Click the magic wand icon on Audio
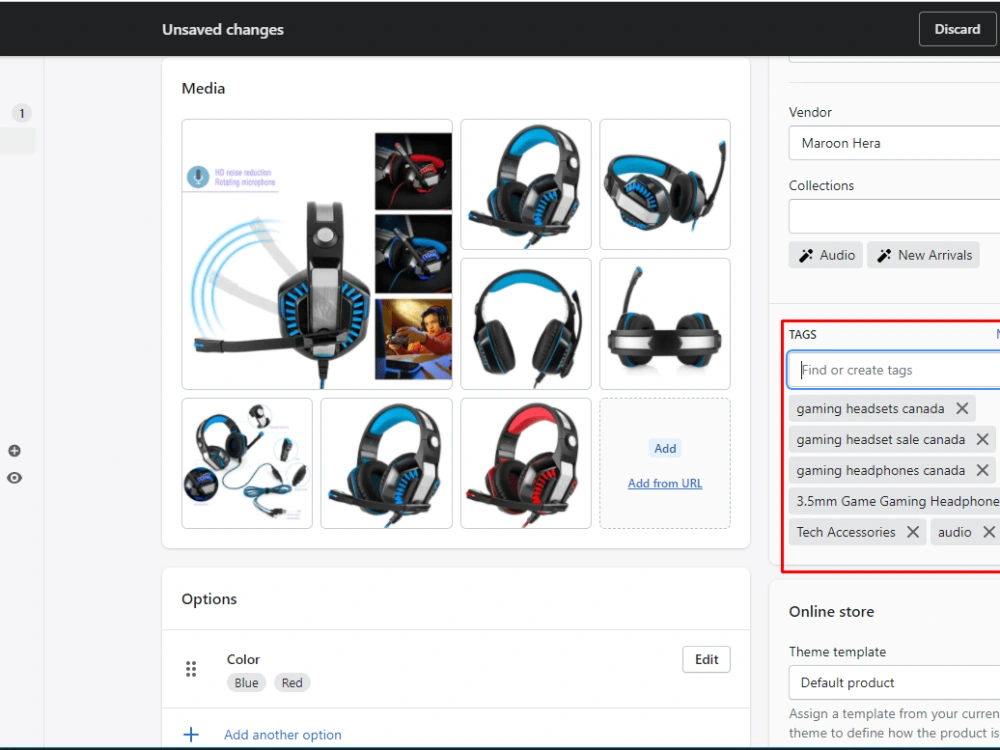The image size is (1000, 750). [x=806, y=255]
